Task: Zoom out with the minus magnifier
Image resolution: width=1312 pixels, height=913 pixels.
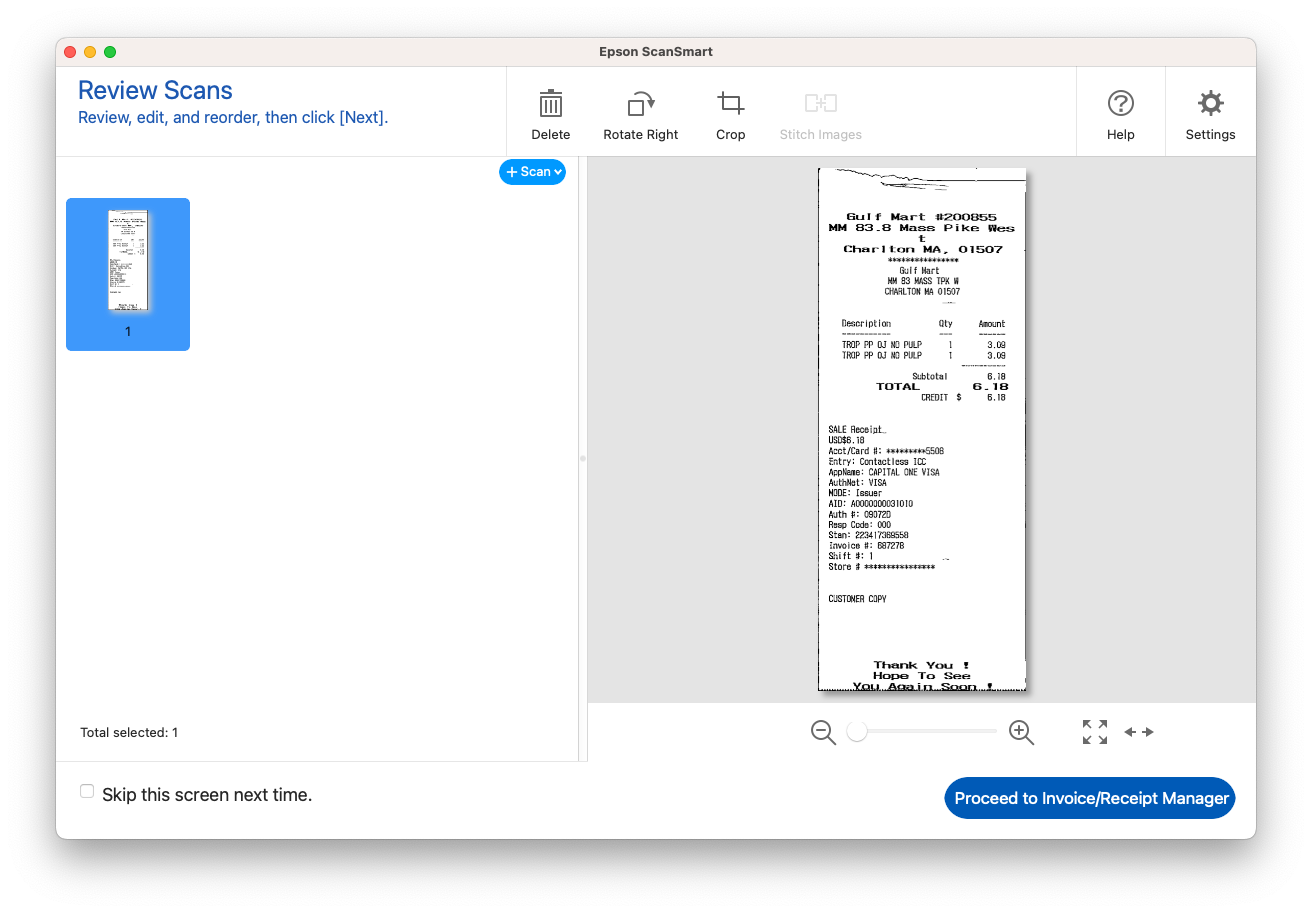Action: tap(823, 732)
